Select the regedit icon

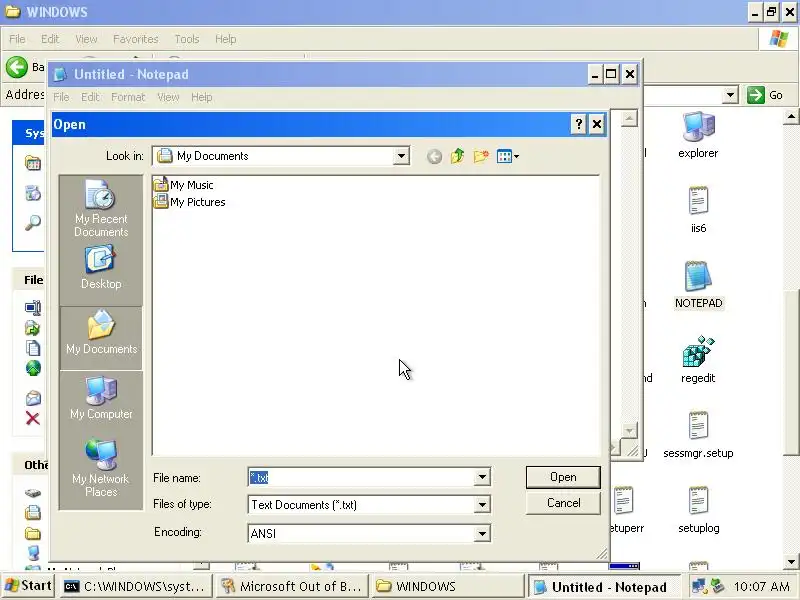tap(698, 360)
